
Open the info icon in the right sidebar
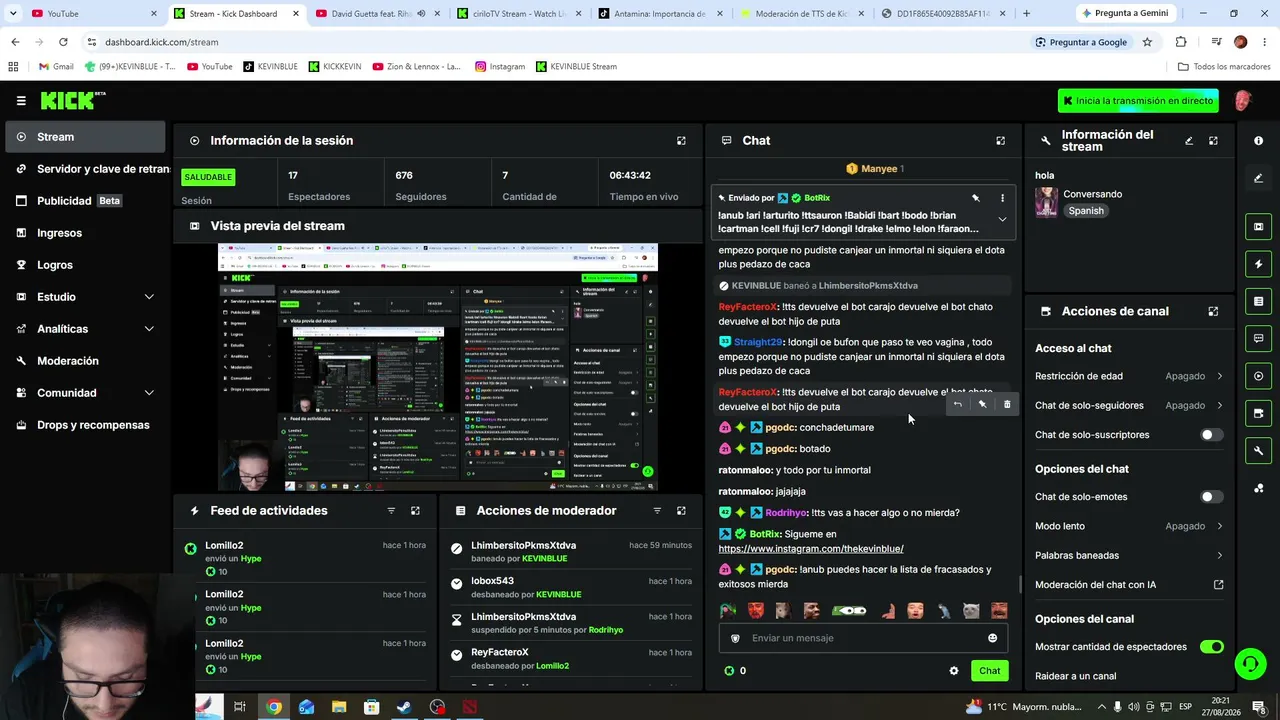click(x=1258, y=141)
